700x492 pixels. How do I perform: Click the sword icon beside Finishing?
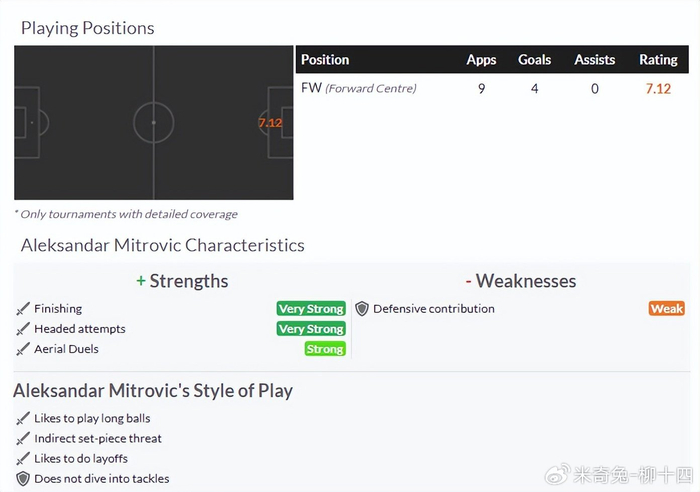coord(23,309)
